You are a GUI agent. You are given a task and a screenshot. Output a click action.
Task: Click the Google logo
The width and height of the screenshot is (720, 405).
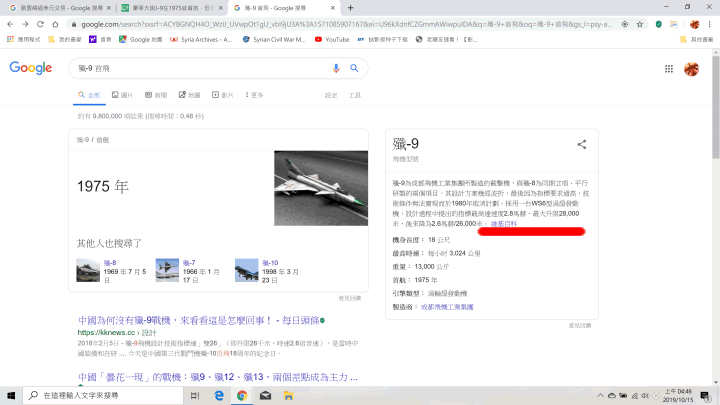31,68
